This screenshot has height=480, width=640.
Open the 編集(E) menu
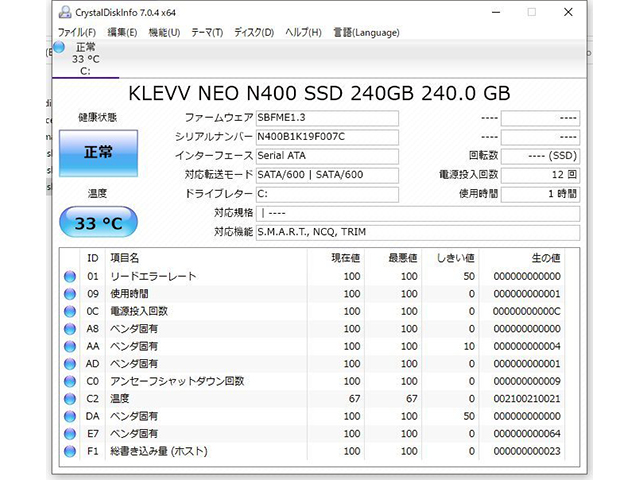122,32
